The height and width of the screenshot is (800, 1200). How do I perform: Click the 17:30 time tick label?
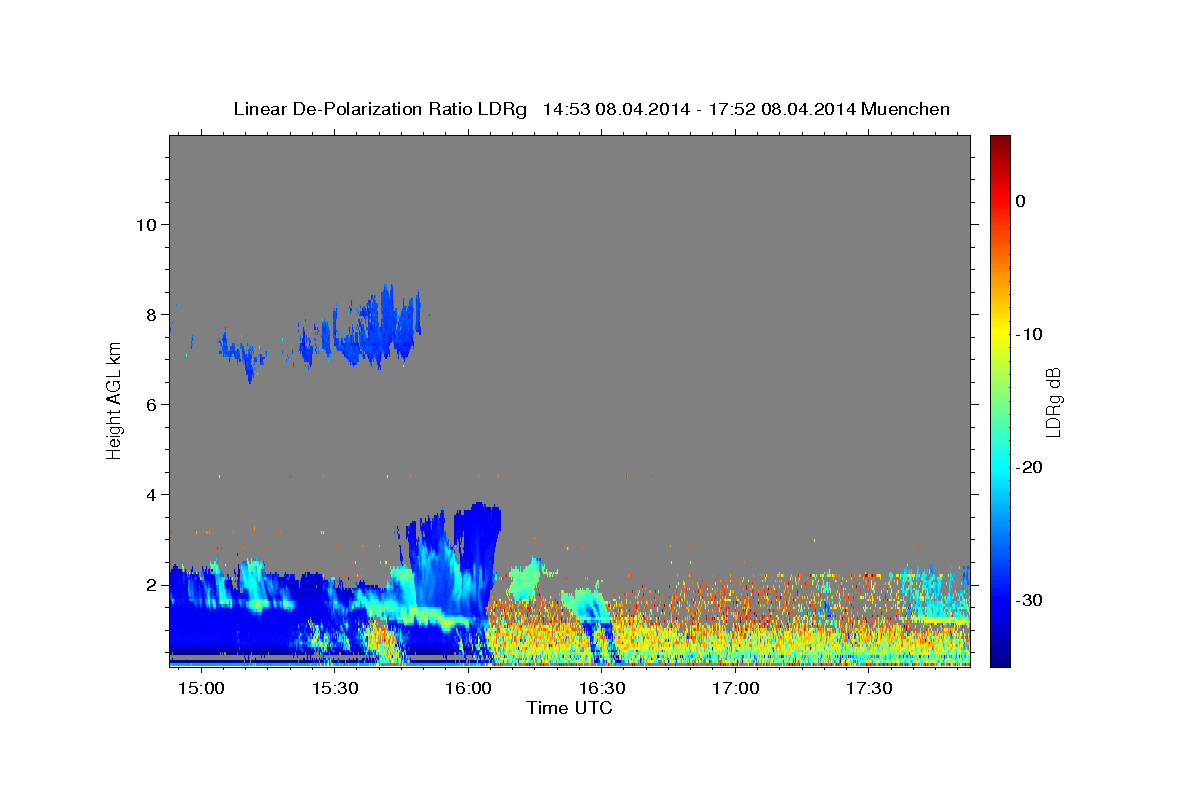(869, 688)
